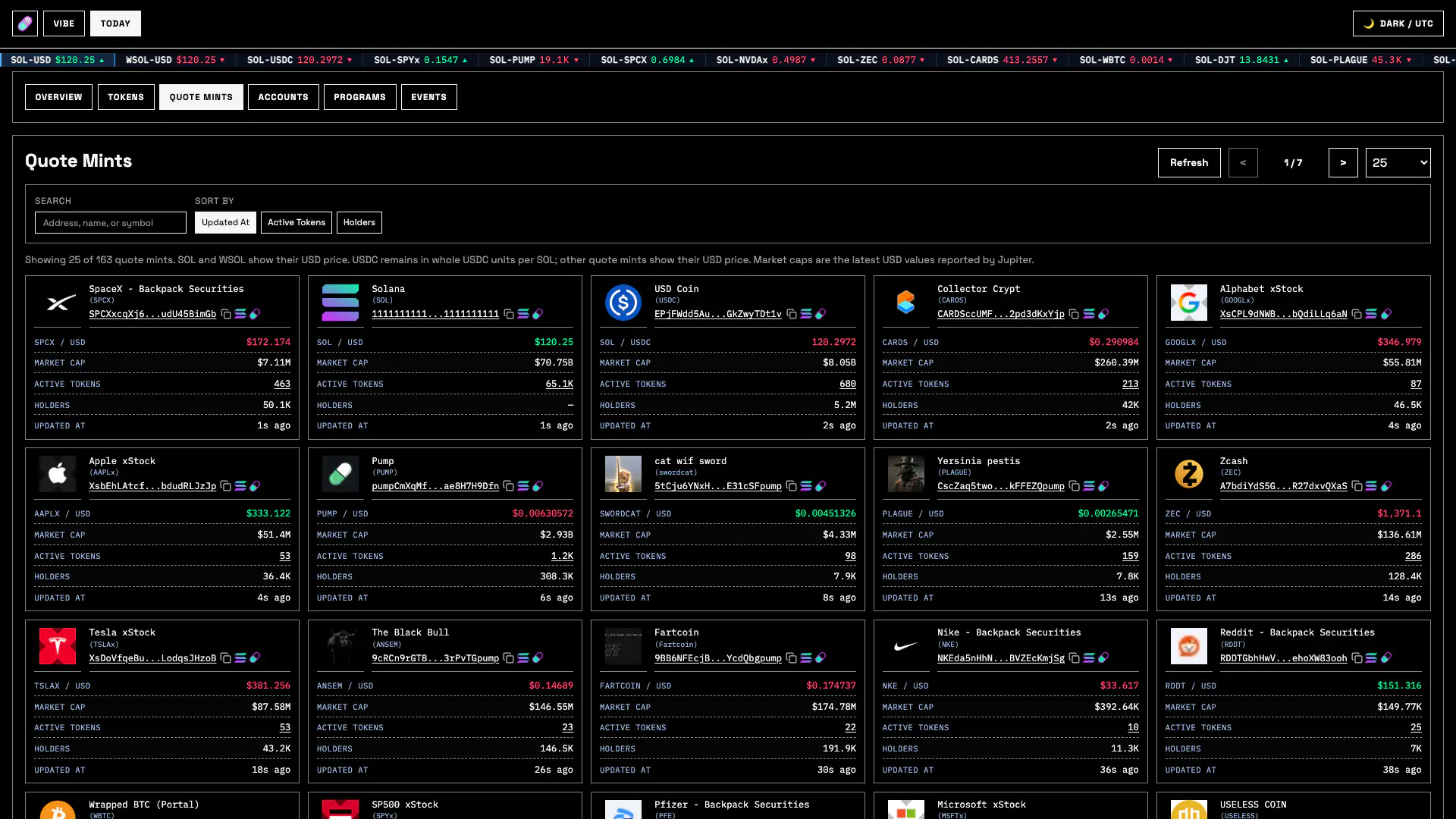The width and height of the screenshot is (1456, 819).
Task: Copy the Zcash ZEC mint address
Action: [x=1357, y=486]
